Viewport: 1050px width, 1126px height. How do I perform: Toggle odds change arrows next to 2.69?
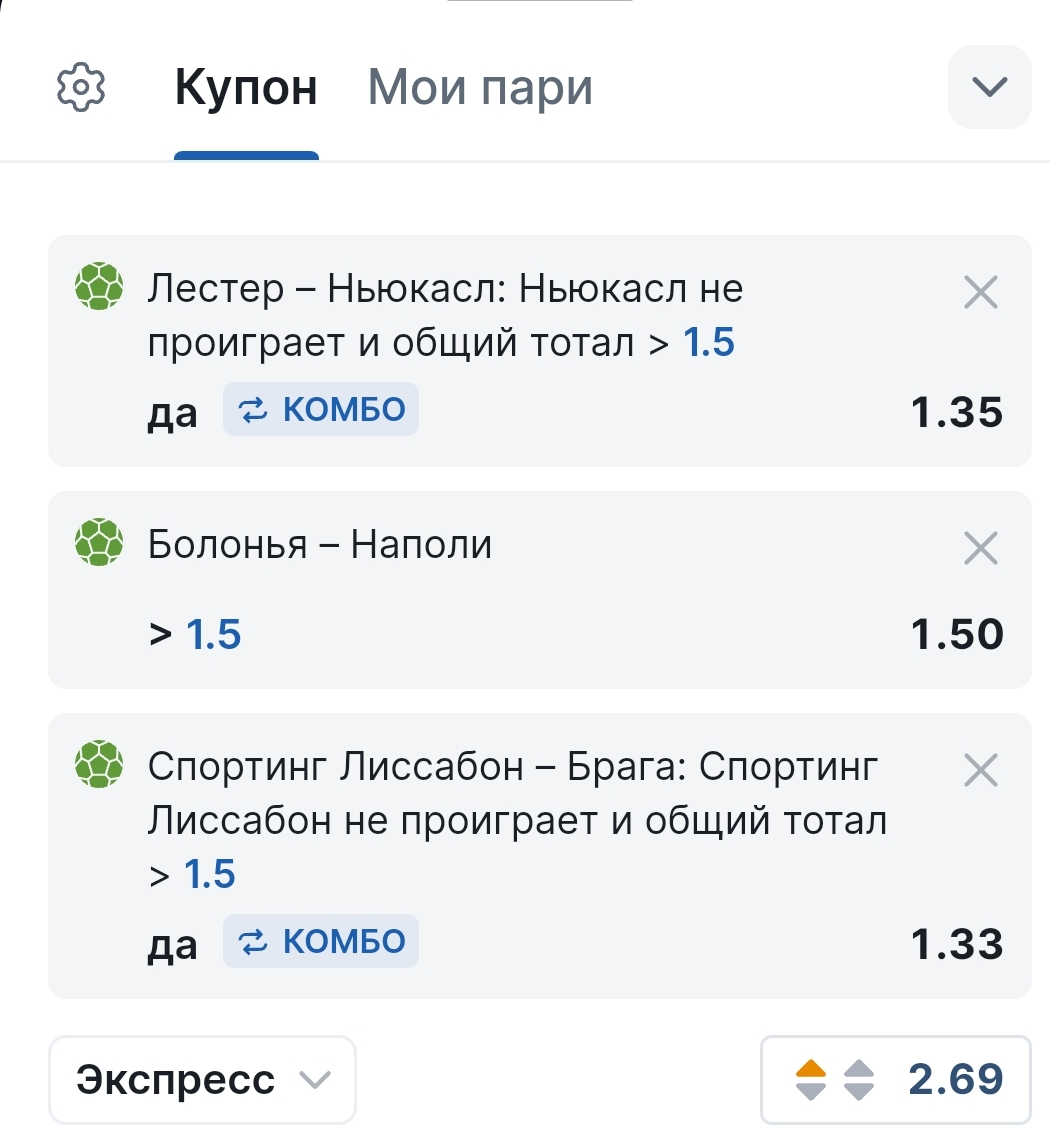(835, 1080)
